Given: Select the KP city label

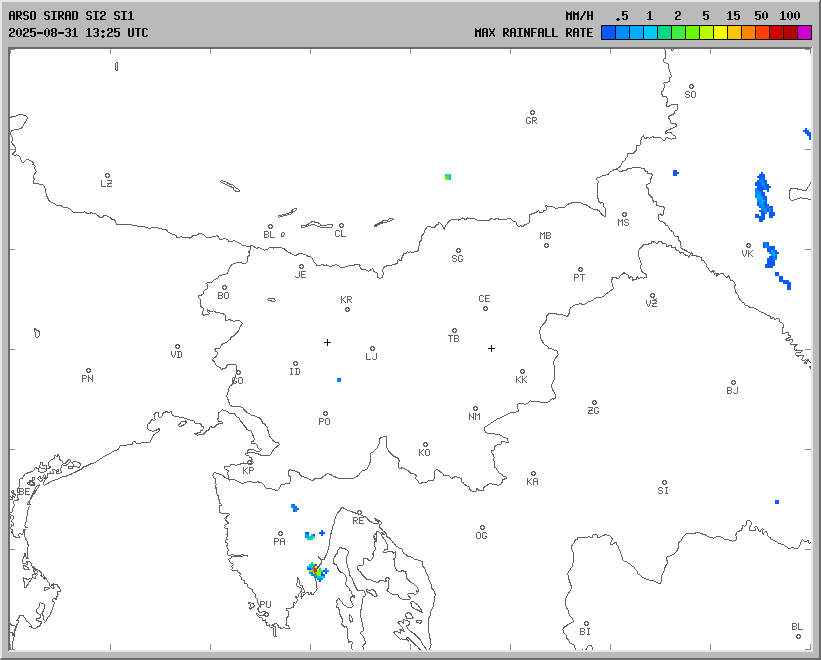Looking at the screenshot, I should (x=248, y=471).
